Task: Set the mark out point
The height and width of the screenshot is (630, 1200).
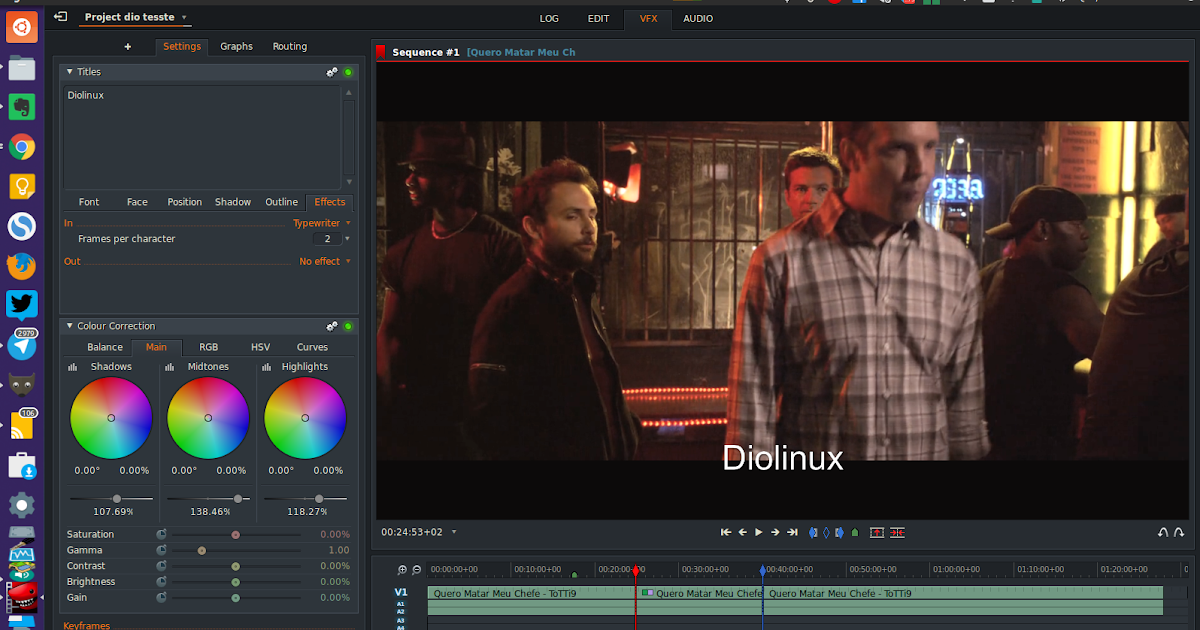Action: point(839,533)
